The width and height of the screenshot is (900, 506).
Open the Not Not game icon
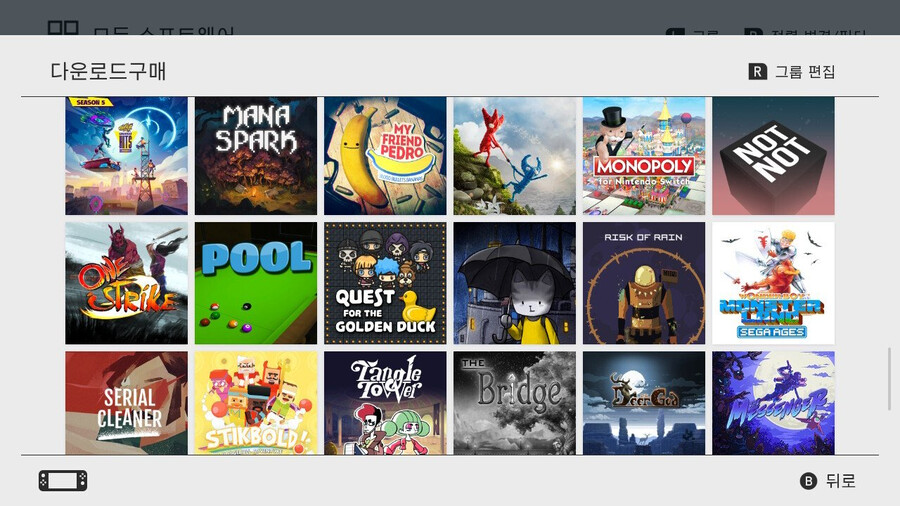point(773,155)
